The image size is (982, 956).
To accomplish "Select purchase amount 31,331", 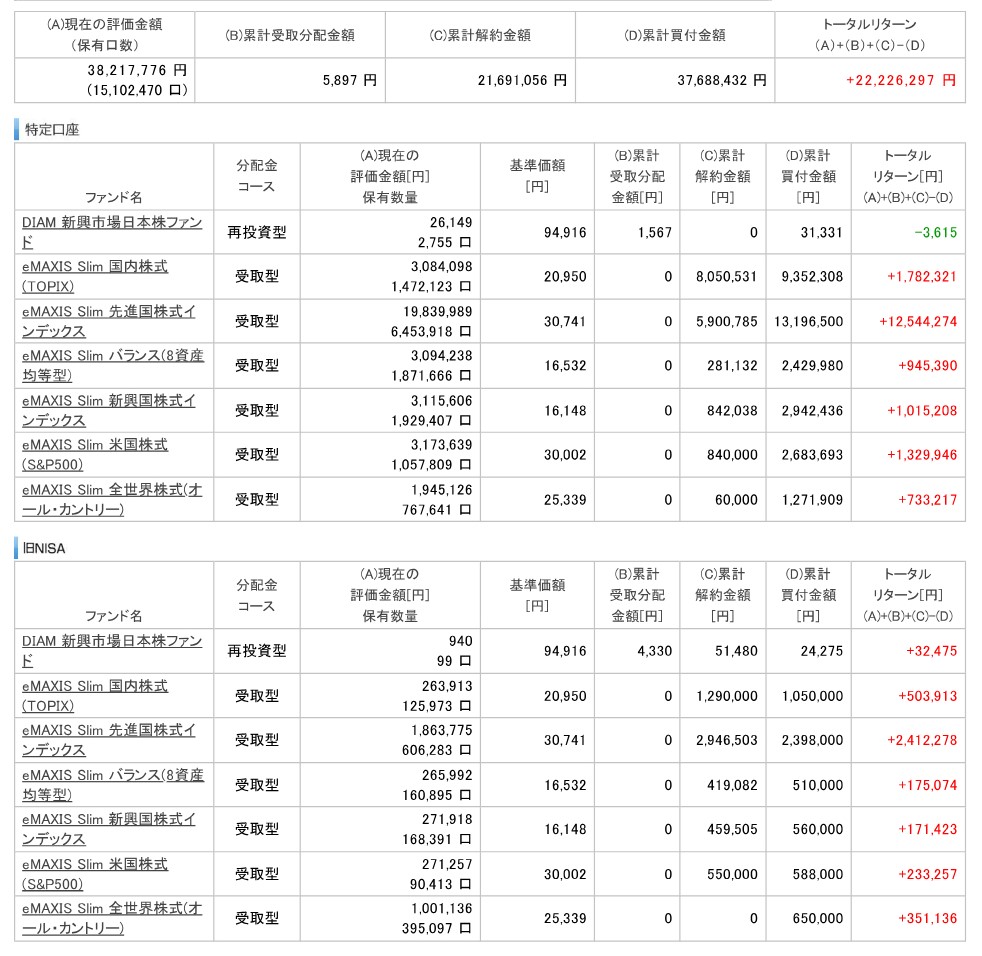I will click(821, 232).
